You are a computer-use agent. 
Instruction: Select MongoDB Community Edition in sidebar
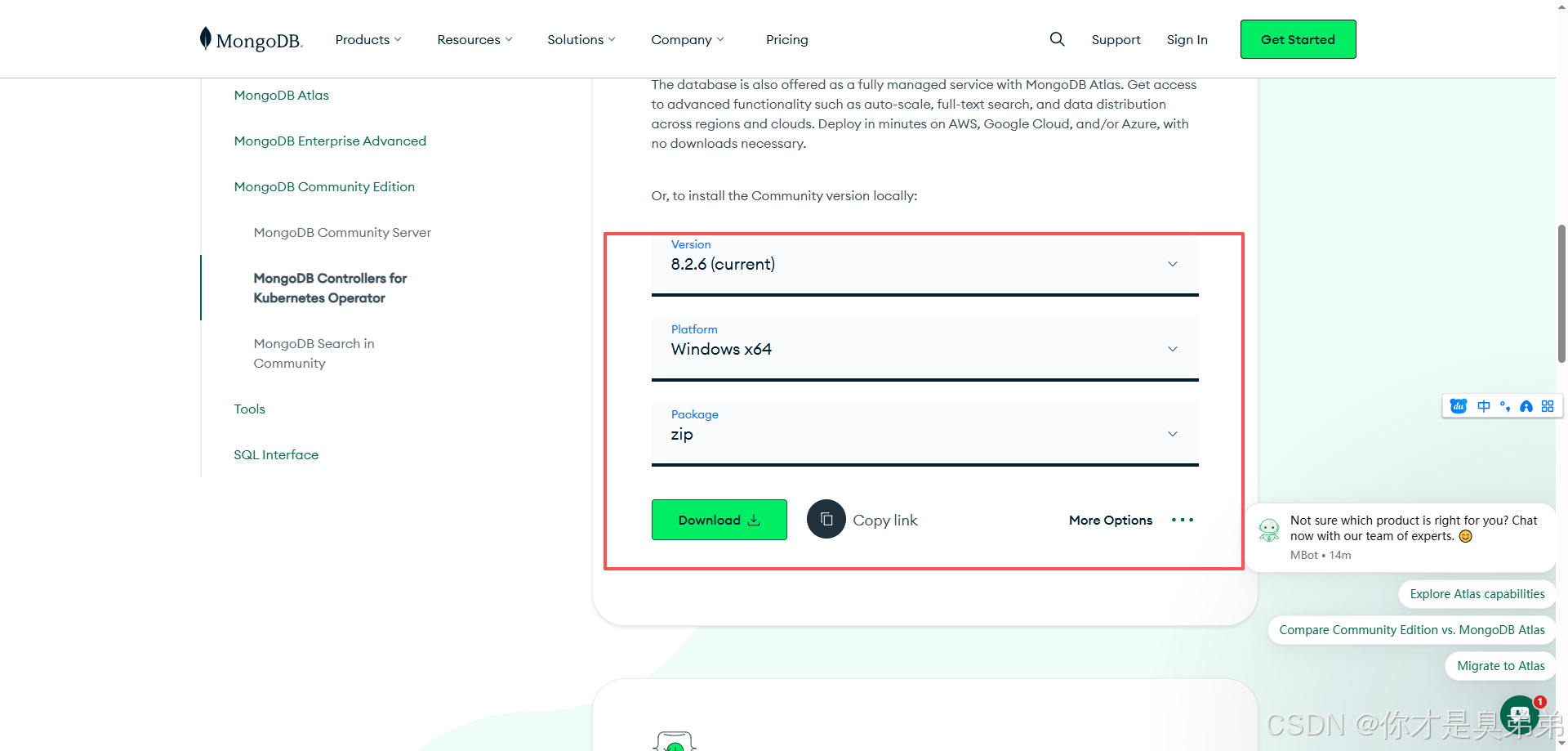(x=324, y=186)
